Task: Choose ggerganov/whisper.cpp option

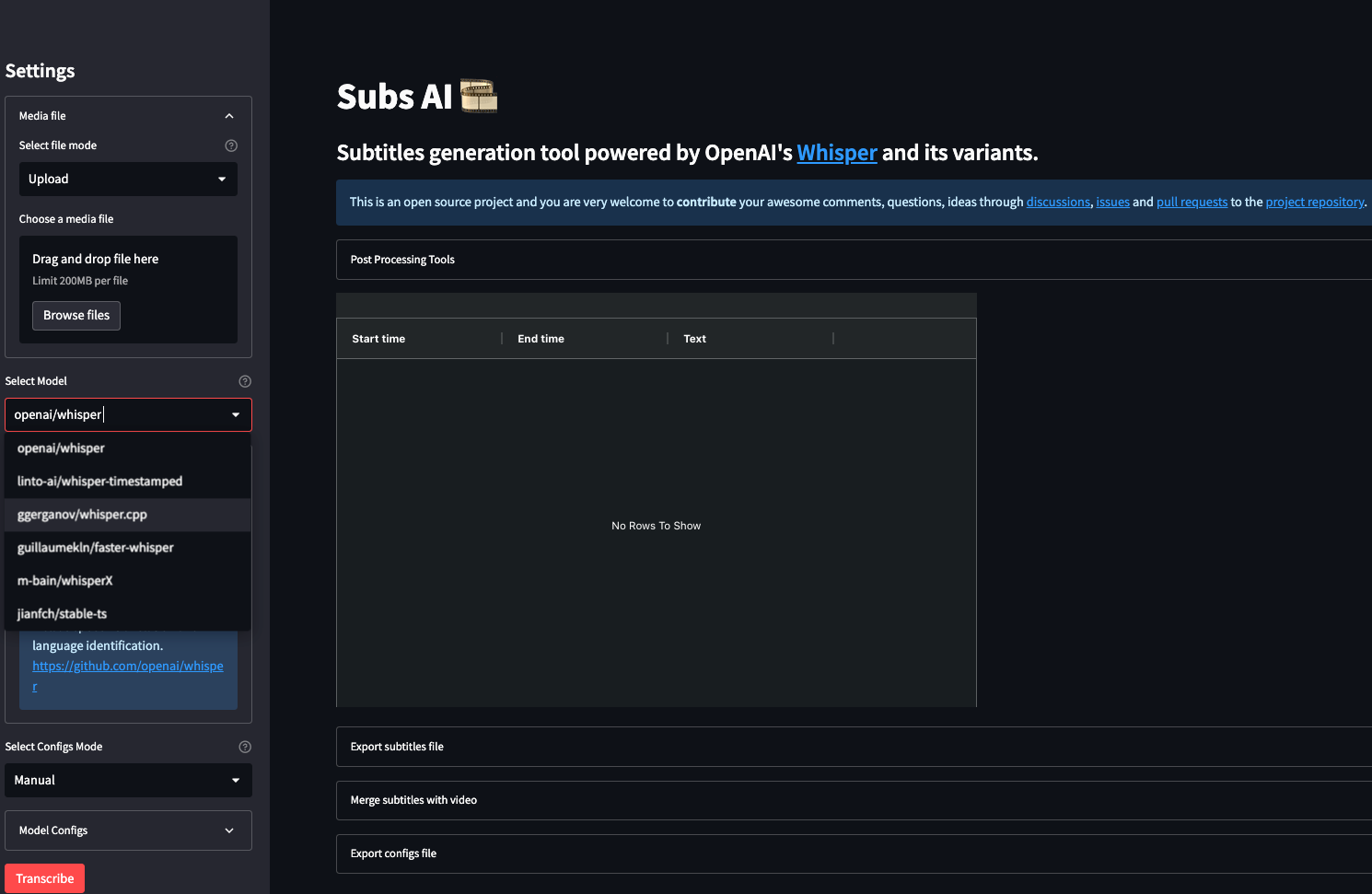Action: point(128,515)
